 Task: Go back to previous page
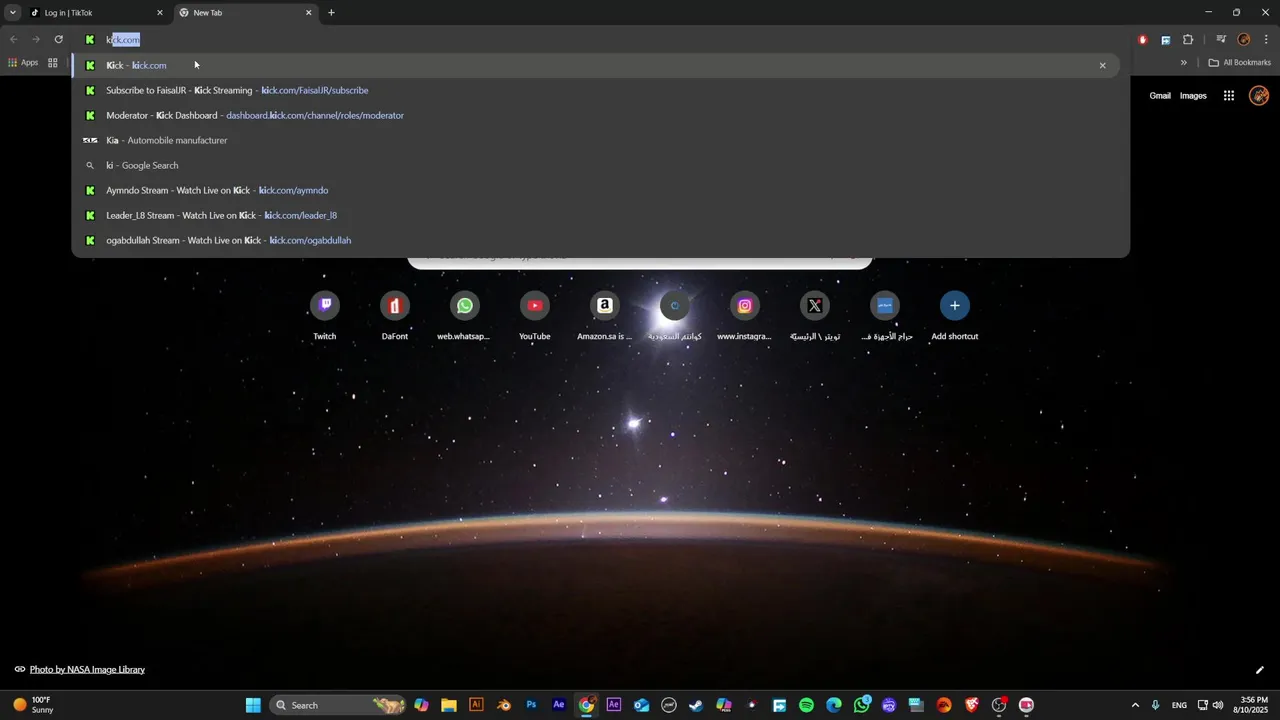(x=13, y=40)
